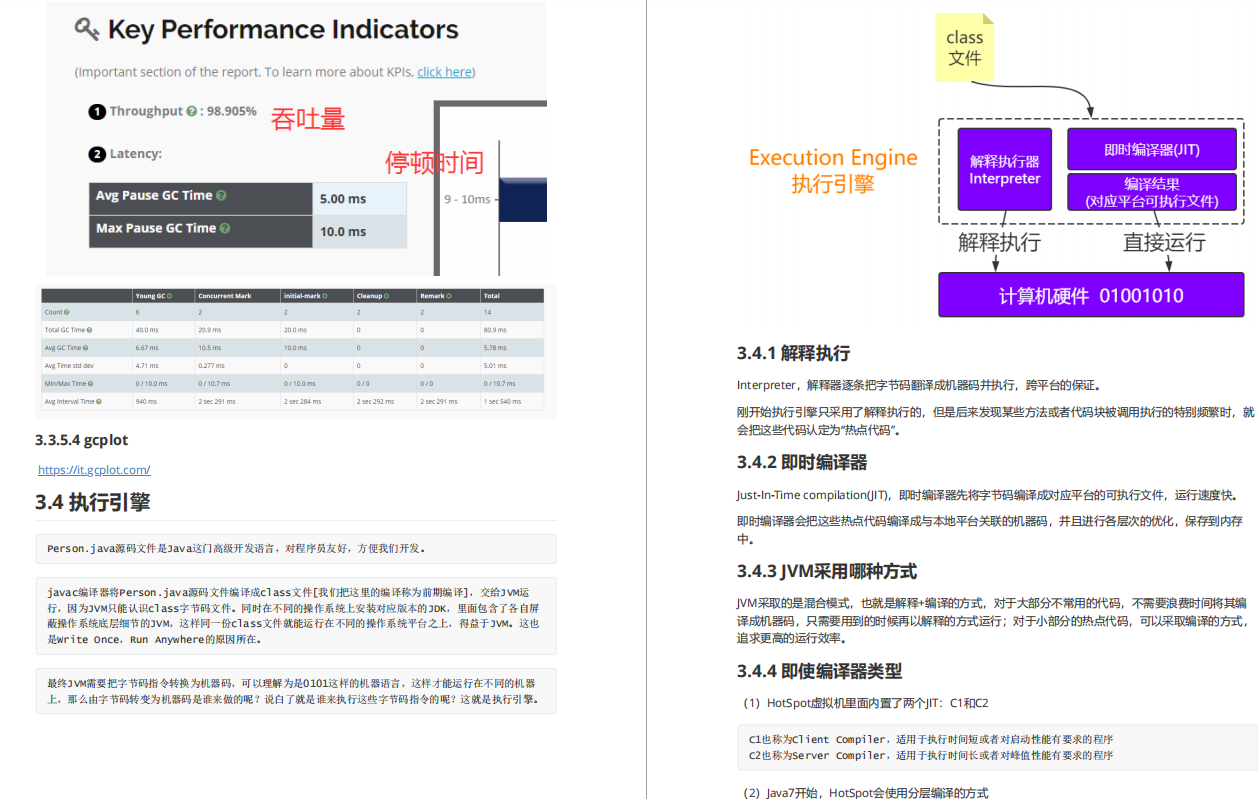The width and height of the screenshot is (1258, 799).
Task: Open the 'click here' KPI link
Action: (444, 72)
